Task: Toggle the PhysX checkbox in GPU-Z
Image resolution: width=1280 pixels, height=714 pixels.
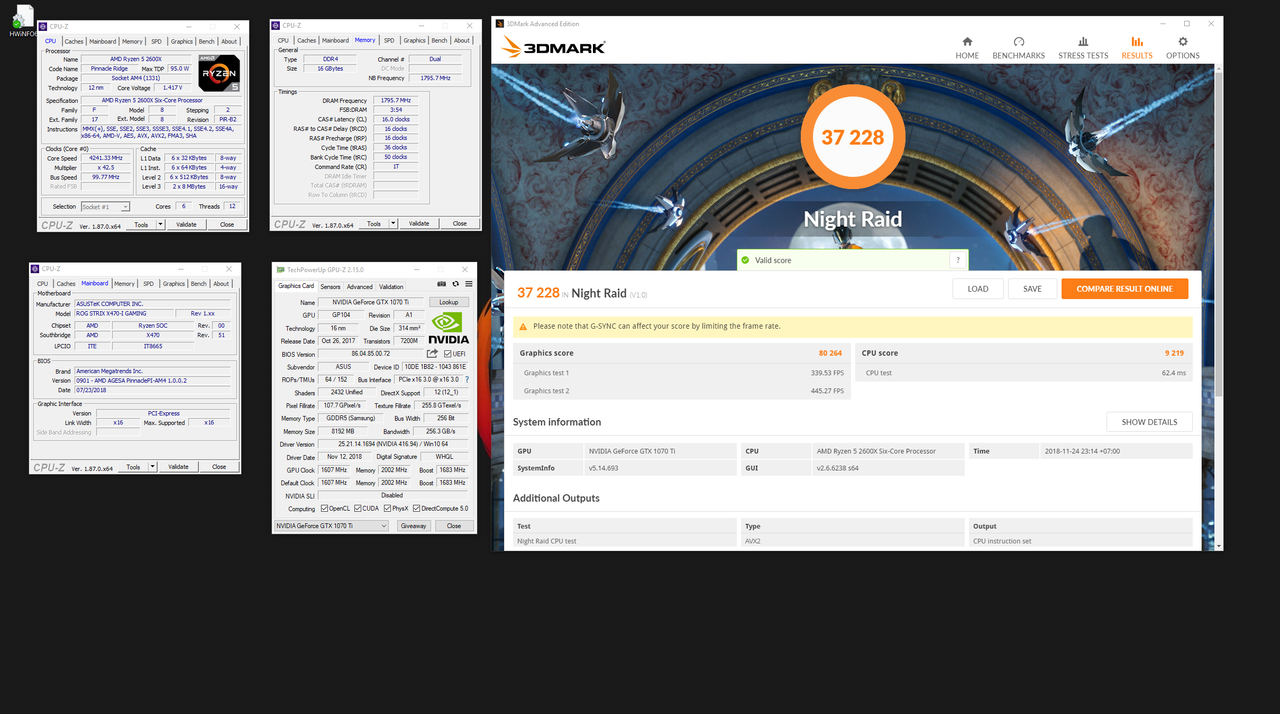Action: (386, 508)
